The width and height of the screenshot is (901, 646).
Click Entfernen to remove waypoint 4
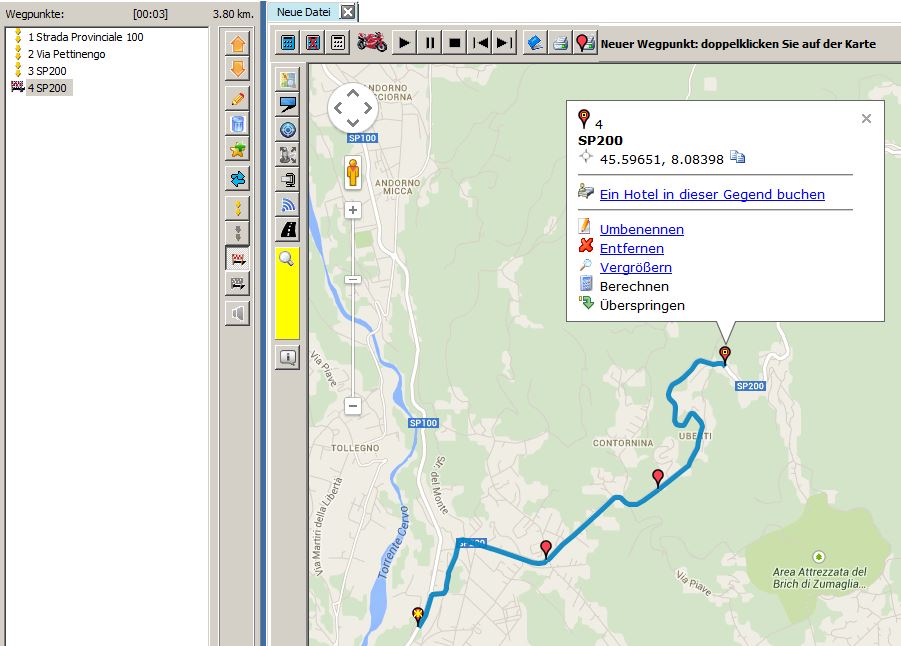click(x=631, y=249)
